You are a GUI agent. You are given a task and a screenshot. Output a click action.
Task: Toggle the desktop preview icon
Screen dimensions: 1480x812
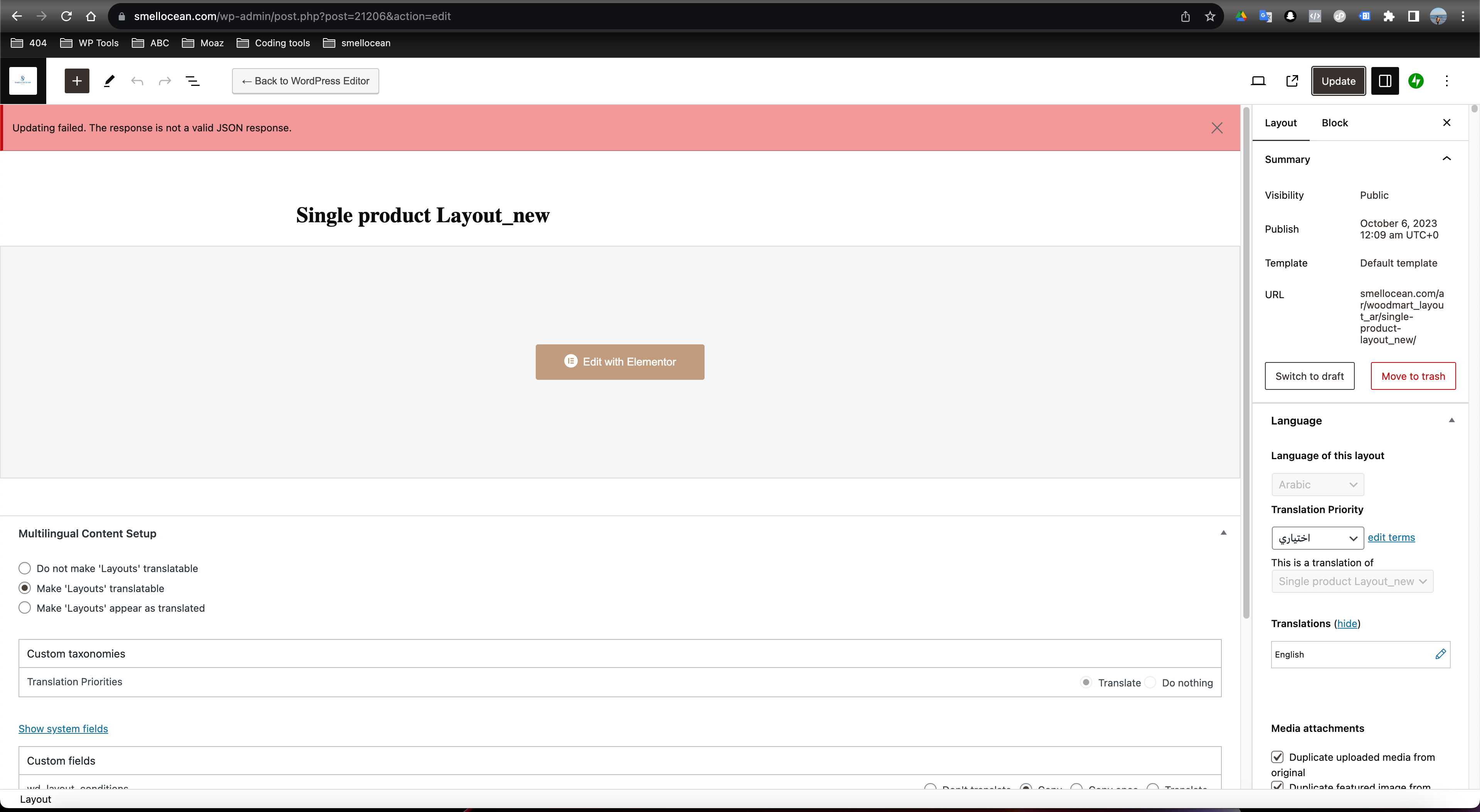(1258, 81)
